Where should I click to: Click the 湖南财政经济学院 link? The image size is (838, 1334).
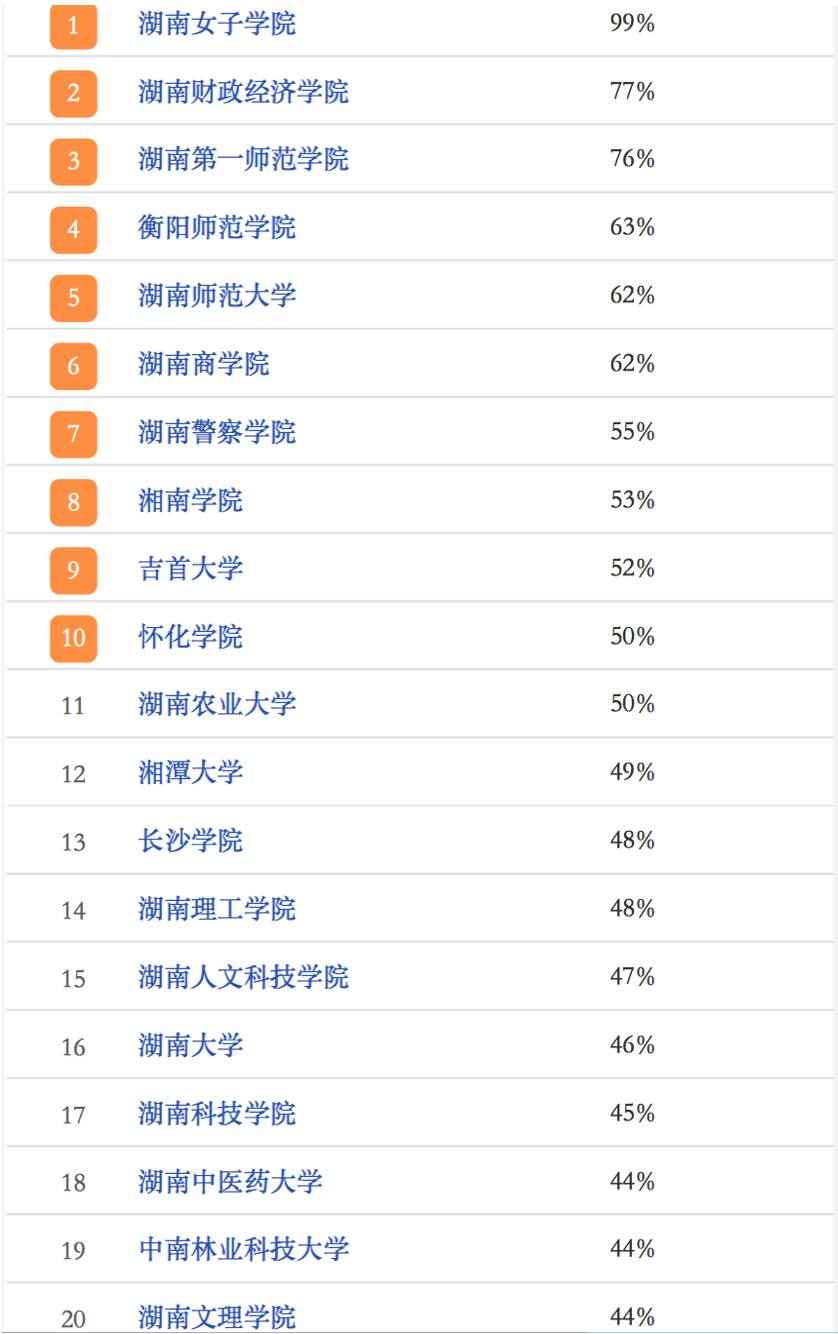click(x=243, y=92)
